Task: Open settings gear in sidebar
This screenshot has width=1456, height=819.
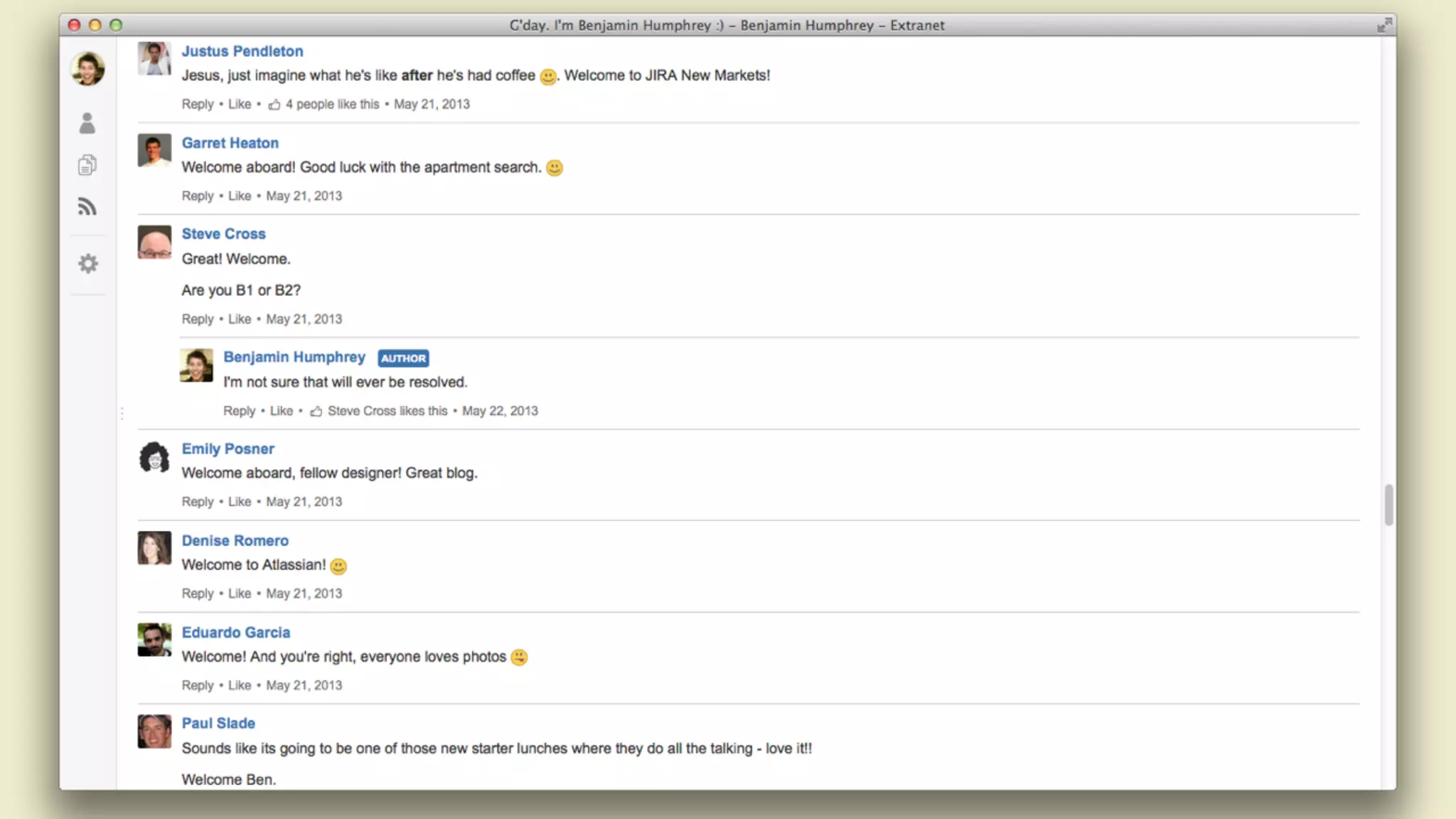Action: 87,264
